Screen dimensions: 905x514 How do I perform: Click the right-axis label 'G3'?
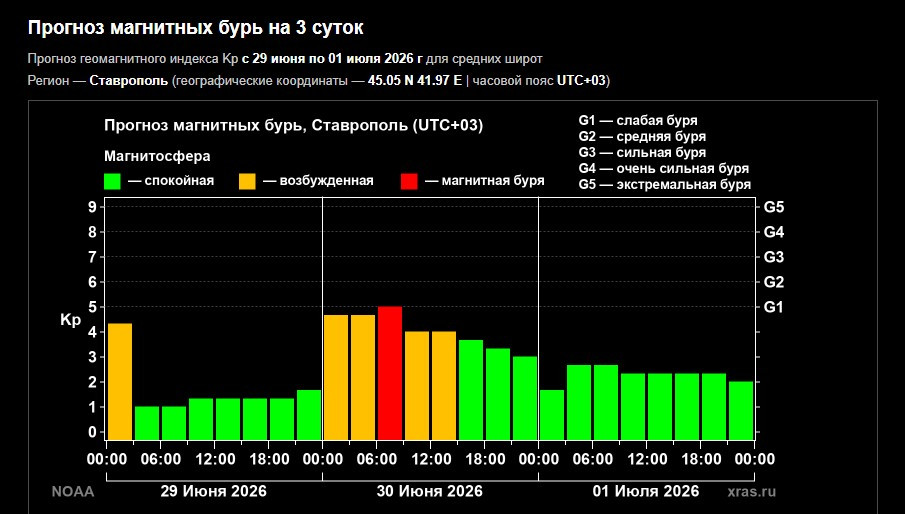pos(774,257)
